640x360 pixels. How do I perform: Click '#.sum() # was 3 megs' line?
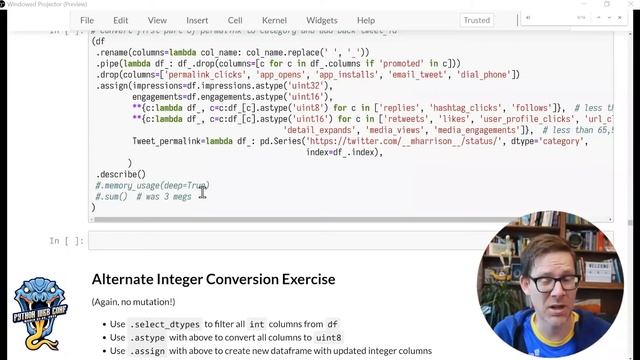[143, 196]
